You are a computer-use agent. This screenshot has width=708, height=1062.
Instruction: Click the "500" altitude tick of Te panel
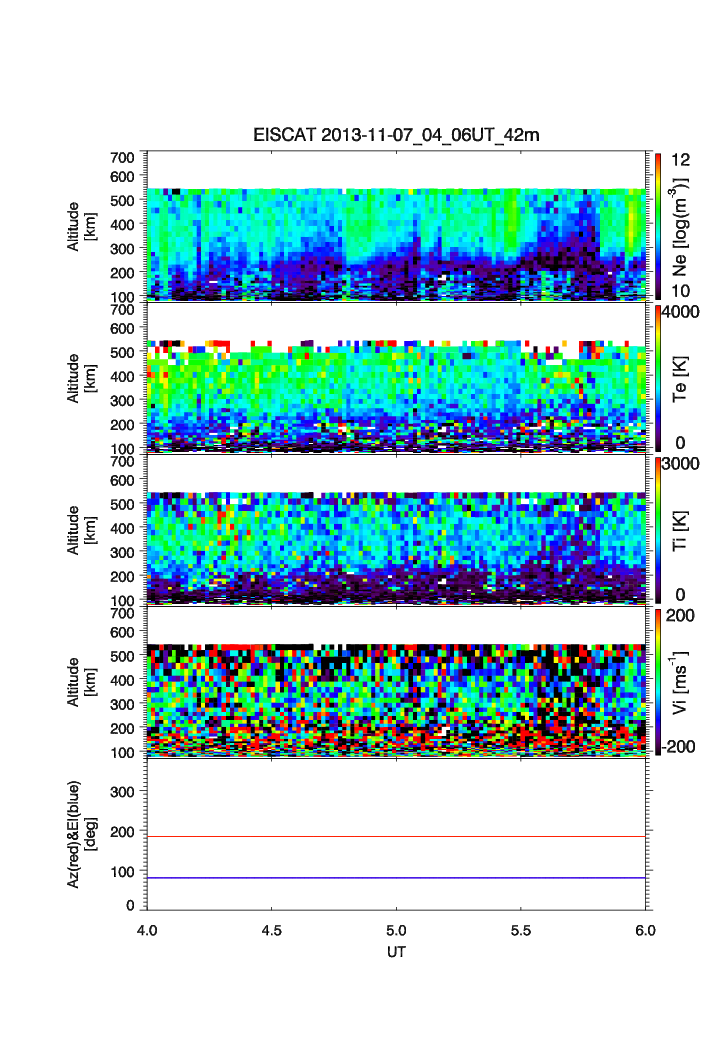pos(123,352)
